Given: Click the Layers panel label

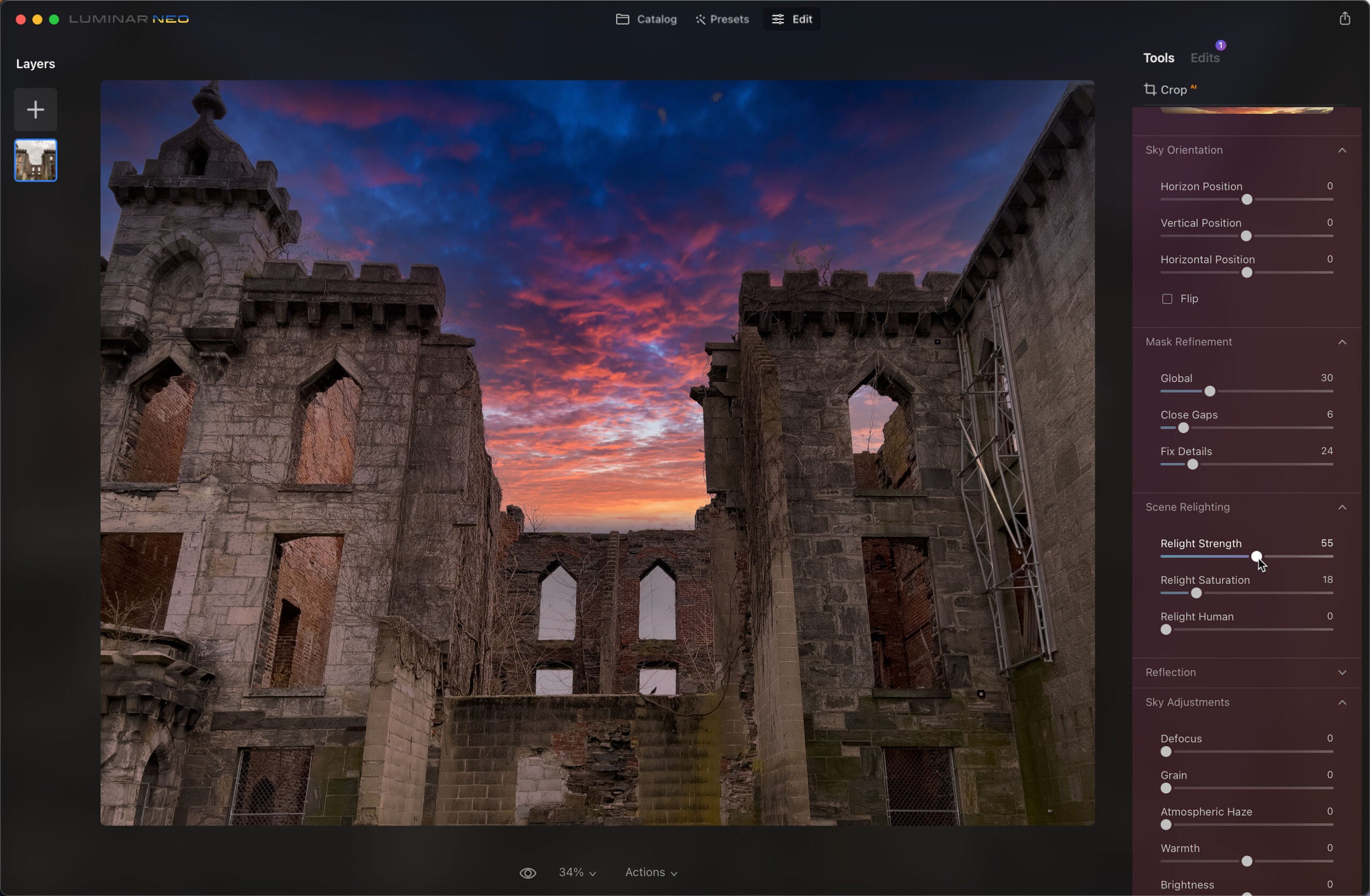Looking at the screenshot, I should [x=34, y=62].
